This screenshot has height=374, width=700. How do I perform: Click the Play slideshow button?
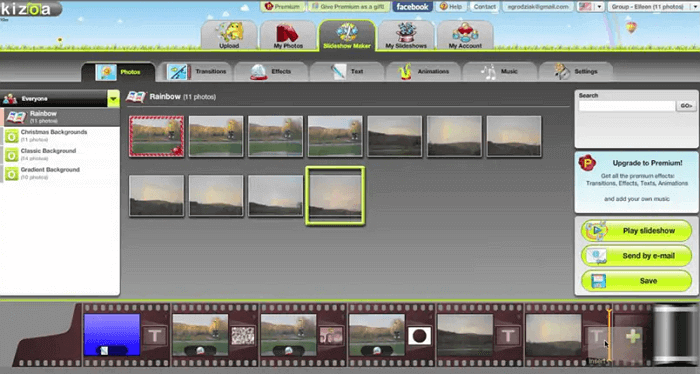pyautogui.click(x=637, y=231)
